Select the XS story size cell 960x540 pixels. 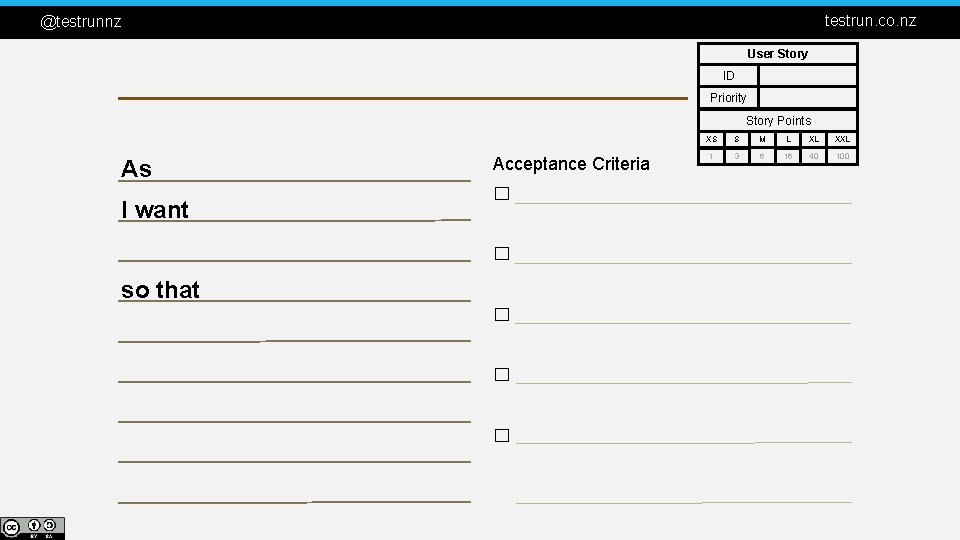pos(711,139)
